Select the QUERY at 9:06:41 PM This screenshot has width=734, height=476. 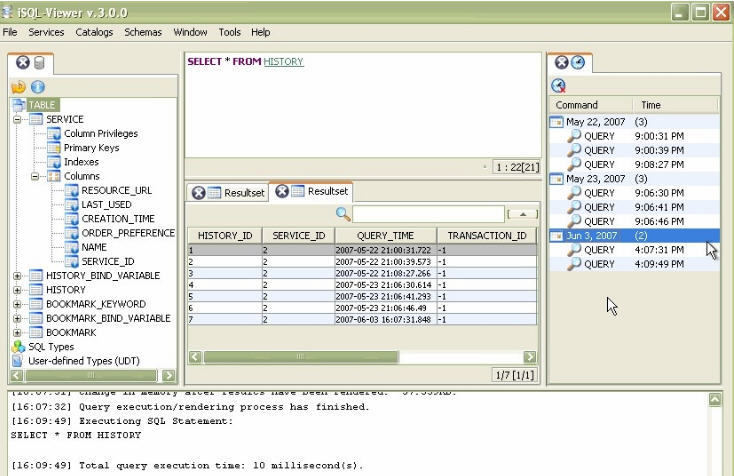click(x=634, y=207)
